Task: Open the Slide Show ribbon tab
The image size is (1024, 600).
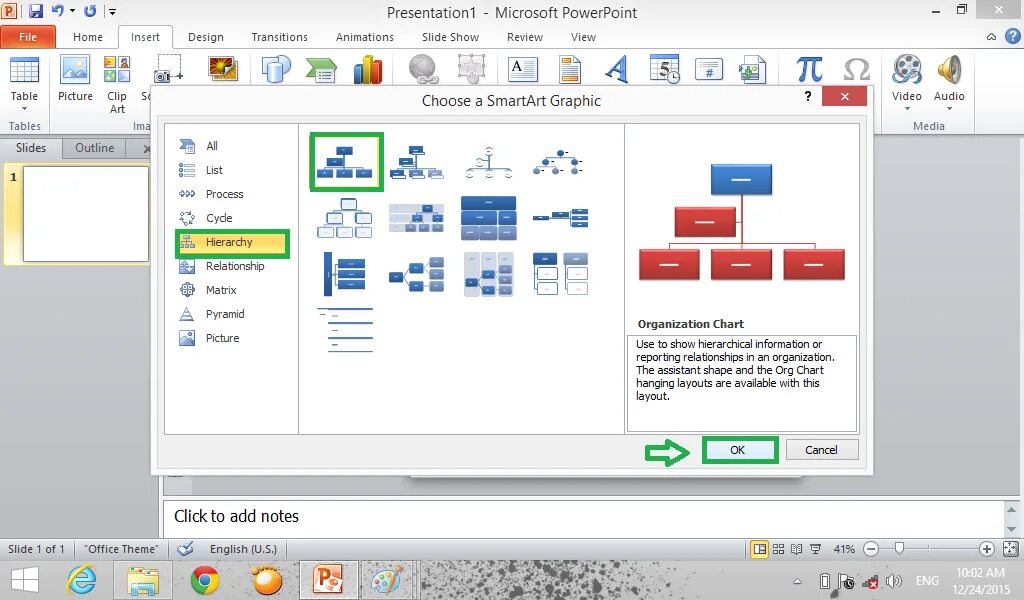Action: (x=450, y=37)
